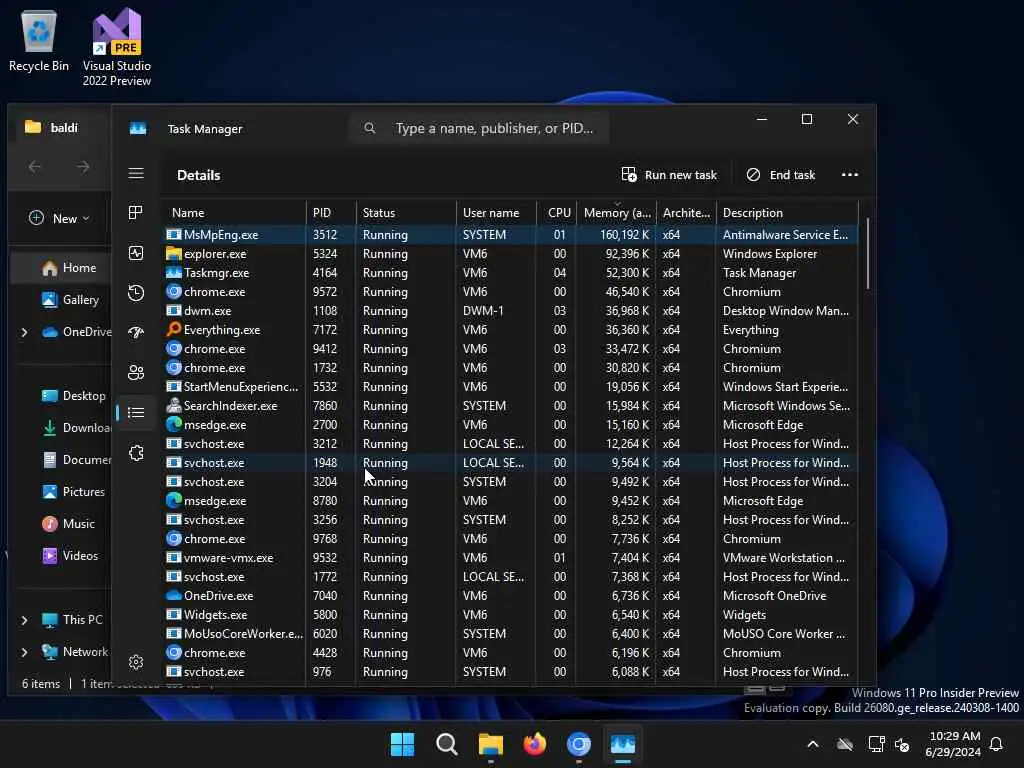The height and width of the screenshot is (768, 1024).
Task: Expand Network in Explorer sidebar
Action: (x=24, y=652)
